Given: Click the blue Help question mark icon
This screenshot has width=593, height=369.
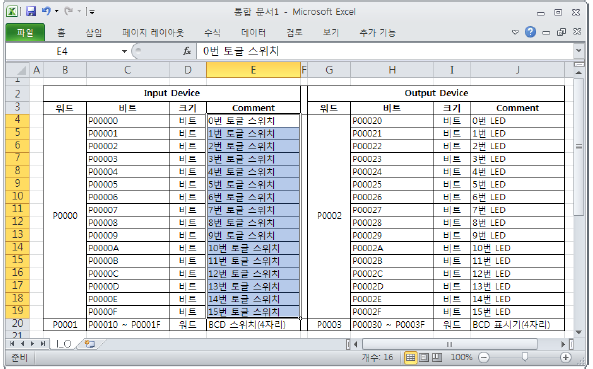Looking at the screenshot, I should point(530,32).
